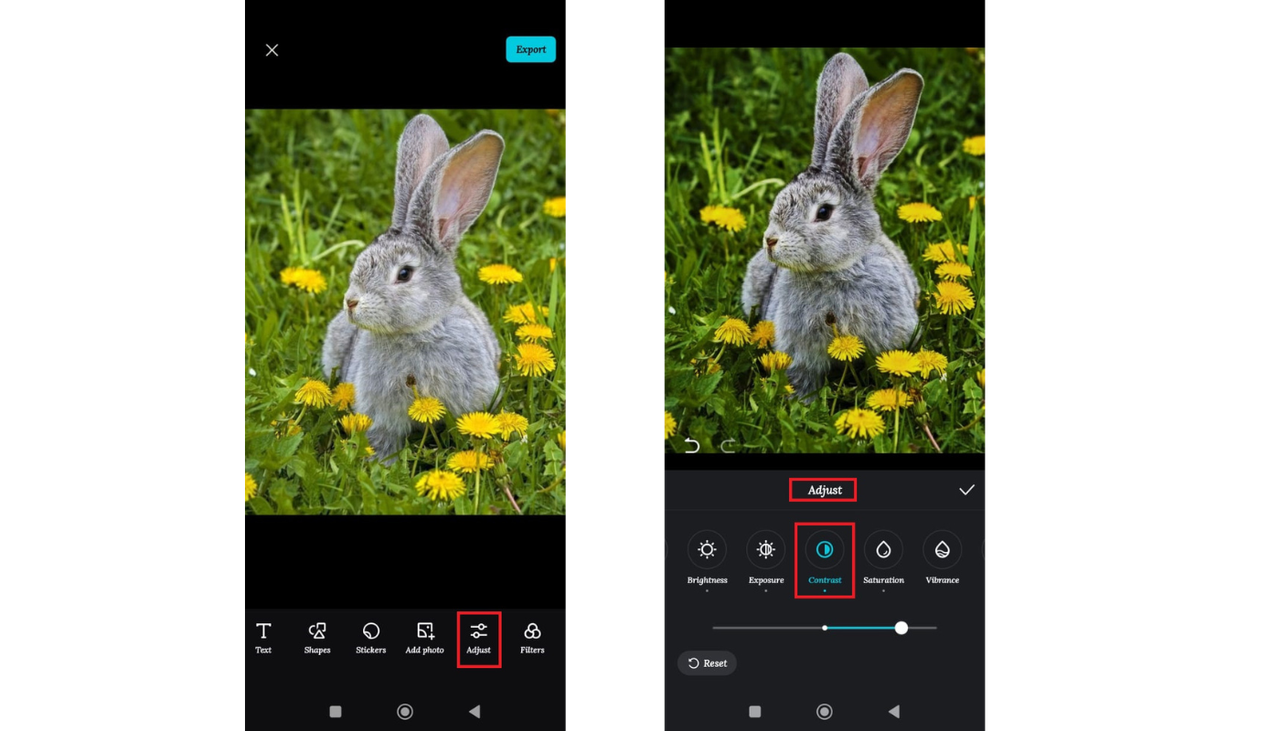Viewport: 1280px width, 731px height.
Task: Open the Filters tool
Action: tap(532, 638)
